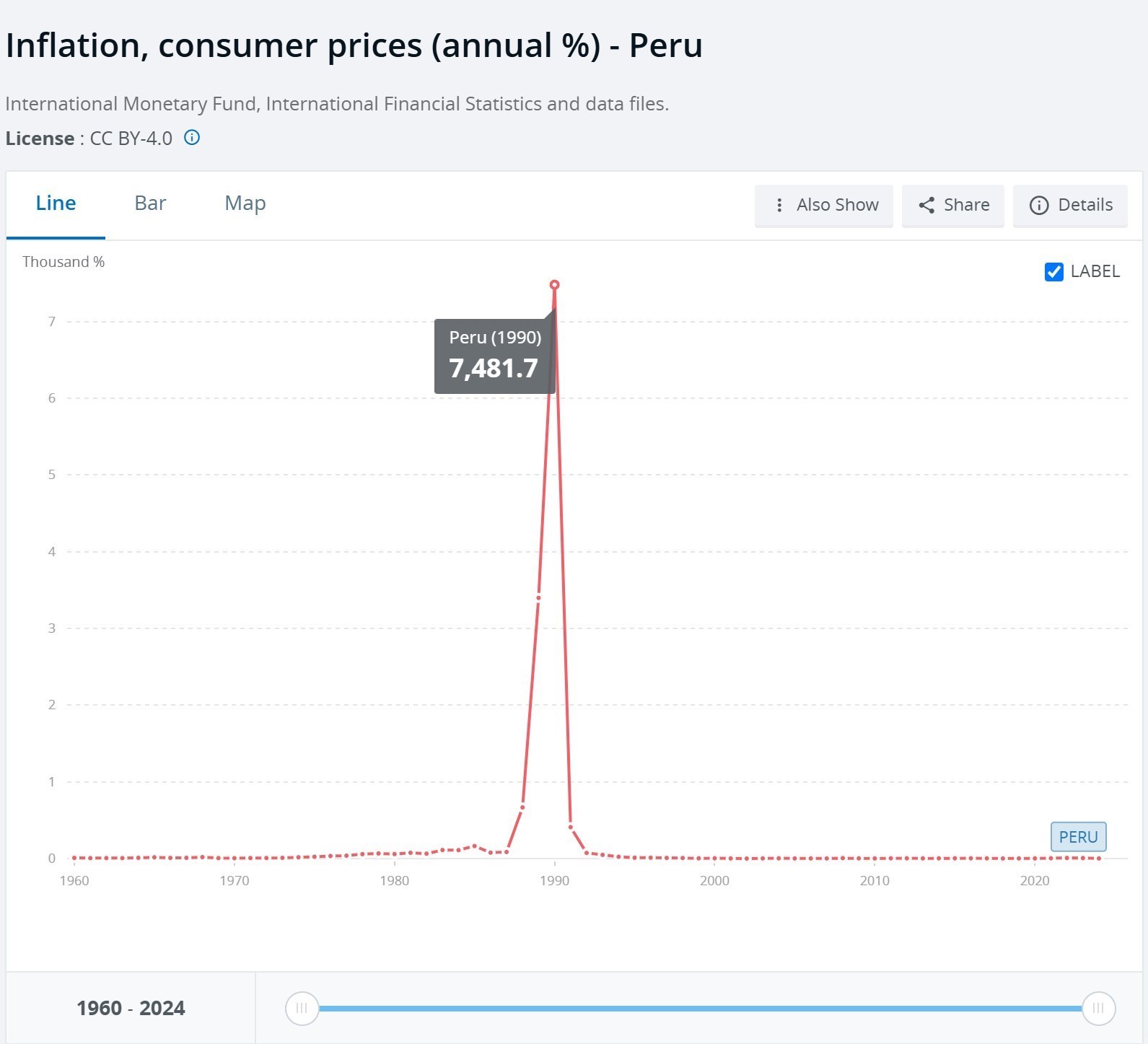Uncheck the LABEL checkbox

click(1053, 272)
